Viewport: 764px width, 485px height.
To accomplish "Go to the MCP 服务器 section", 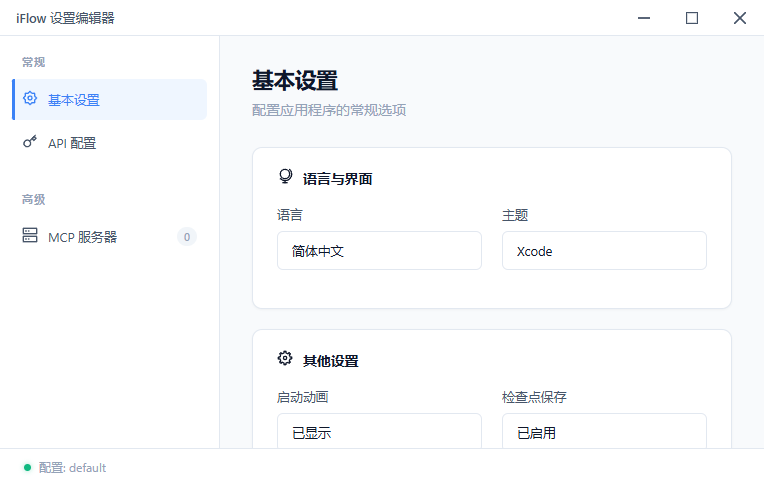I will [83, 237].
